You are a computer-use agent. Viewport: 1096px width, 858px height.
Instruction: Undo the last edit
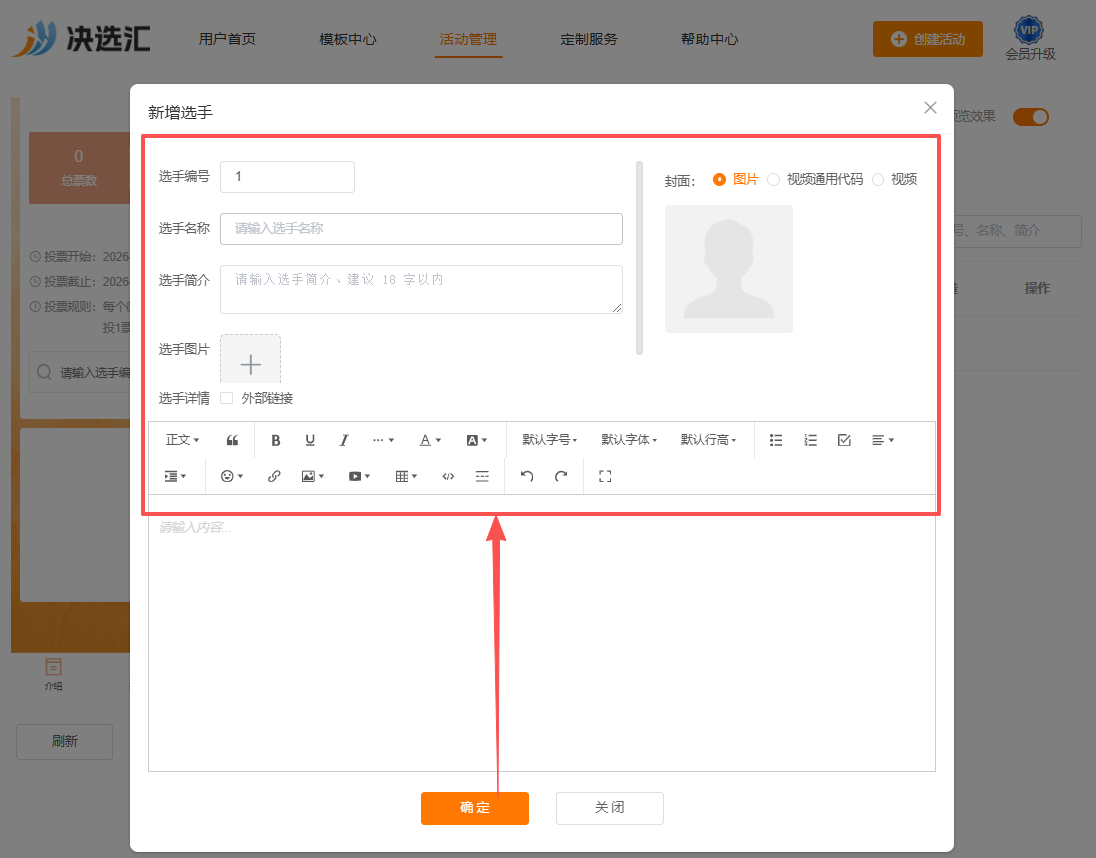(x=527, y=477)
